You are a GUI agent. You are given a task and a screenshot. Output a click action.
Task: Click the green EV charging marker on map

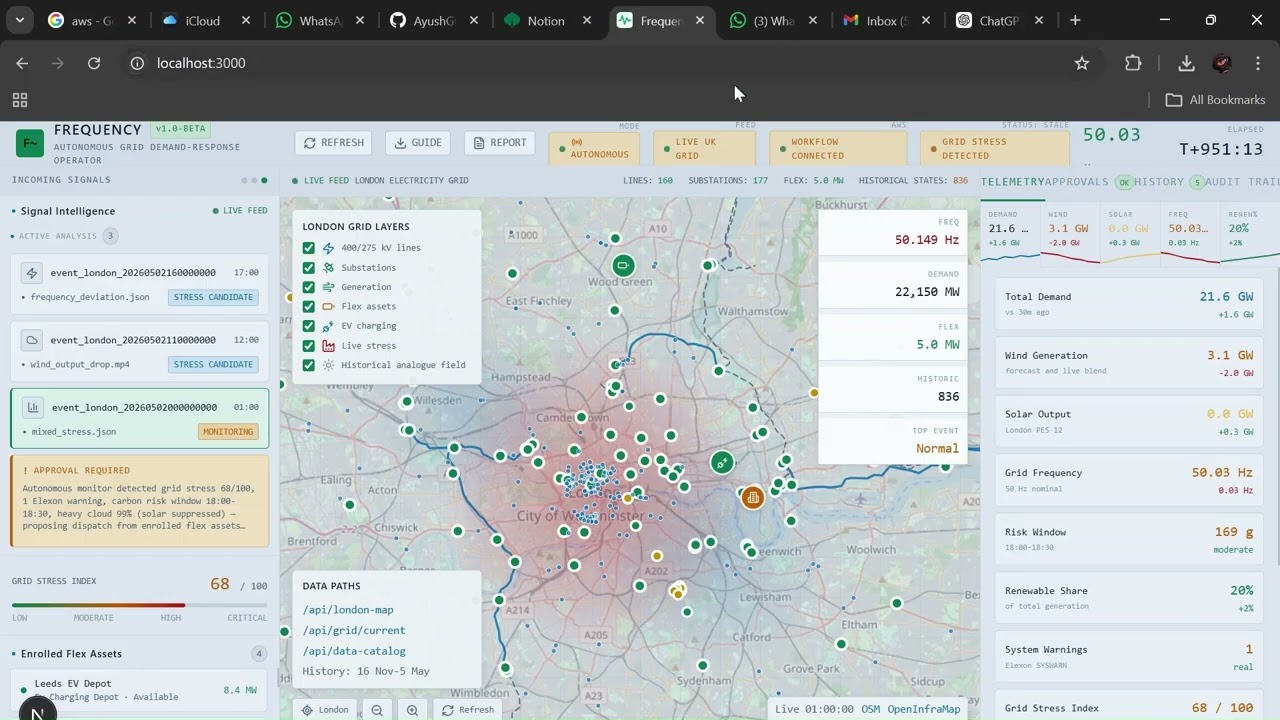[x=722, y=462]
